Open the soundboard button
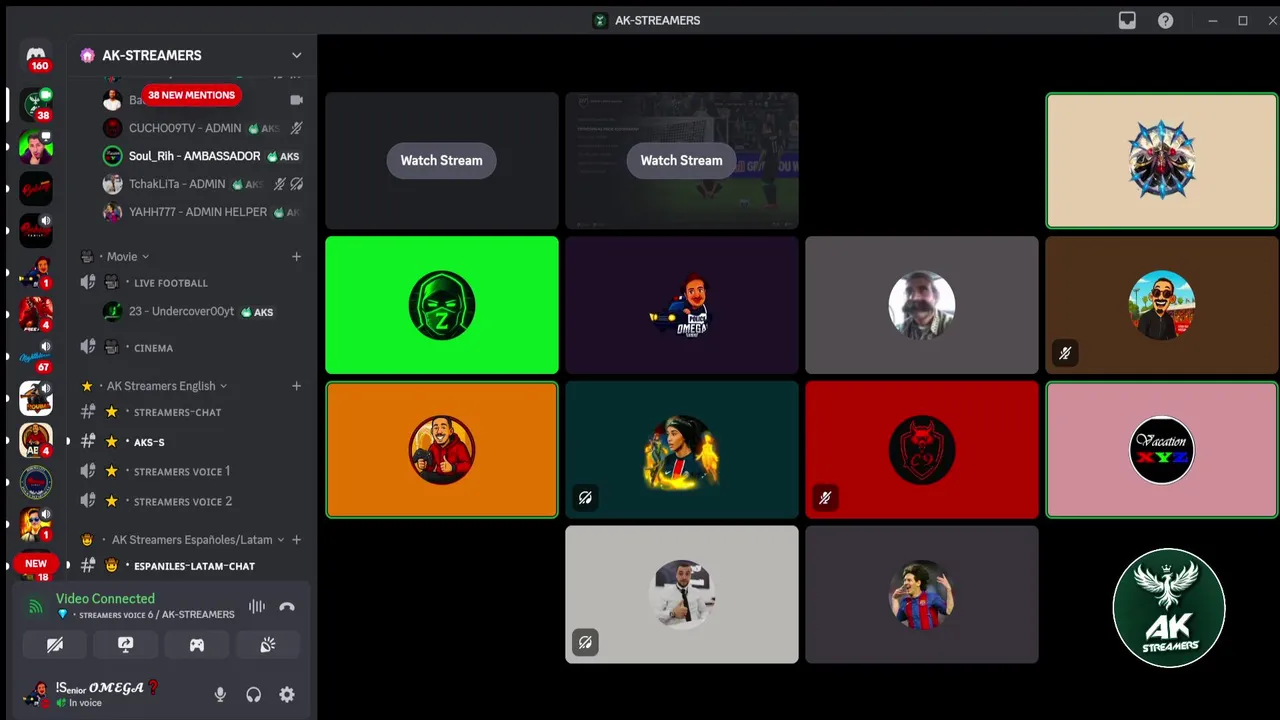This screenshot has width=1280, height=720. (x=267, y=645)
